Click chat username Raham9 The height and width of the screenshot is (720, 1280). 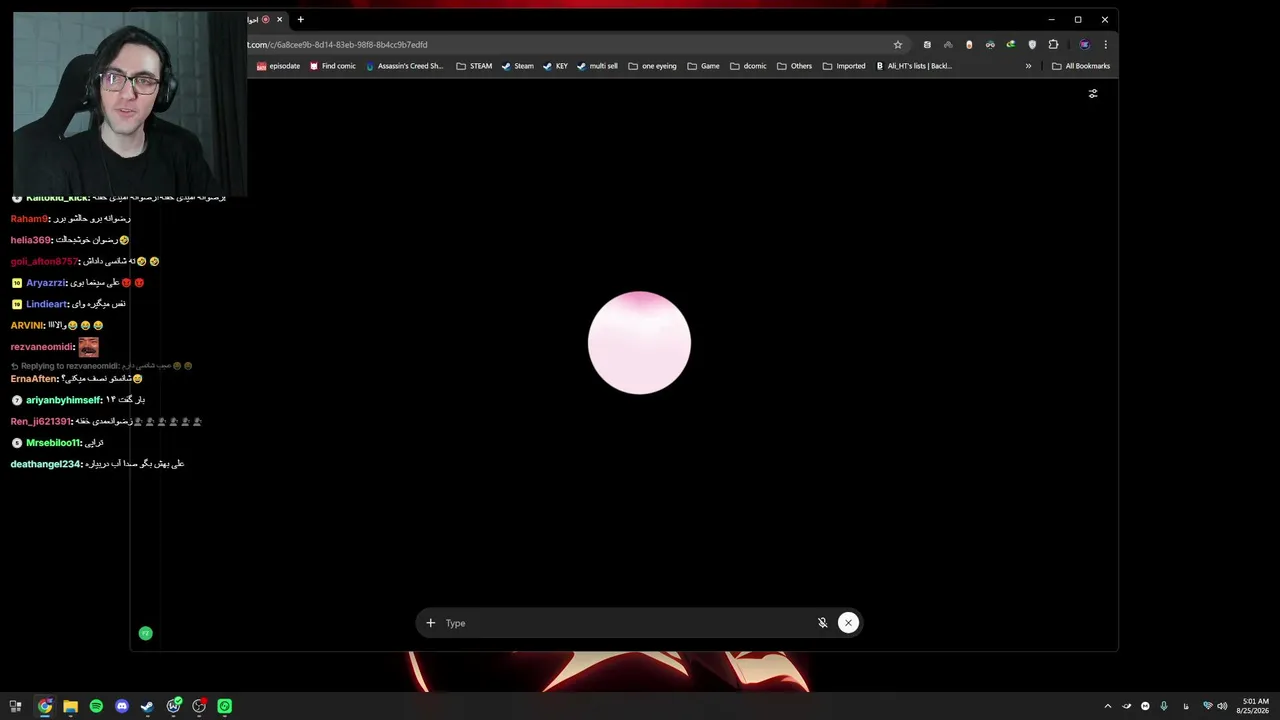[x=29, y=219]
